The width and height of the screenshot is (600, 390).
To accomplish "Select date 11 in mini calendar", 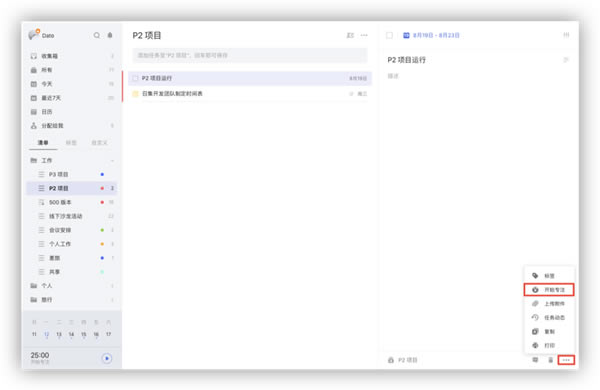I will 34,334.
